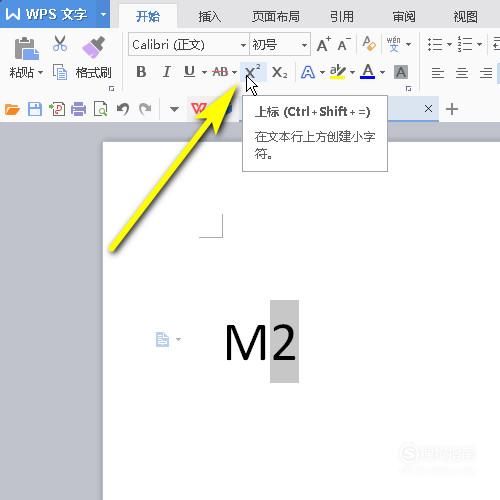
Task: Click the selected 2 character
Action: click(x=284, y=341)
